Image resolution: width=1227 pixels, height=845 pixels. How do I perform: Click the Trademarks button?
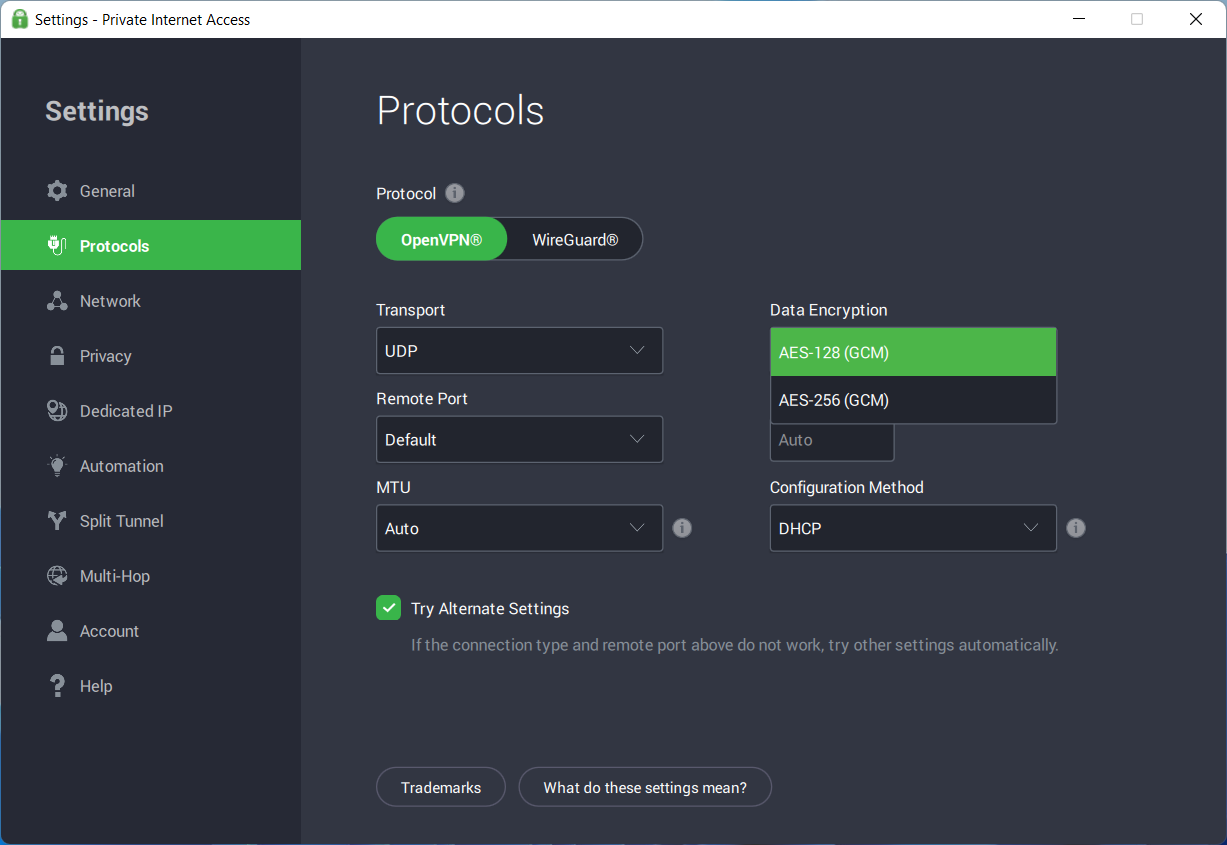[x=440, y=788]
